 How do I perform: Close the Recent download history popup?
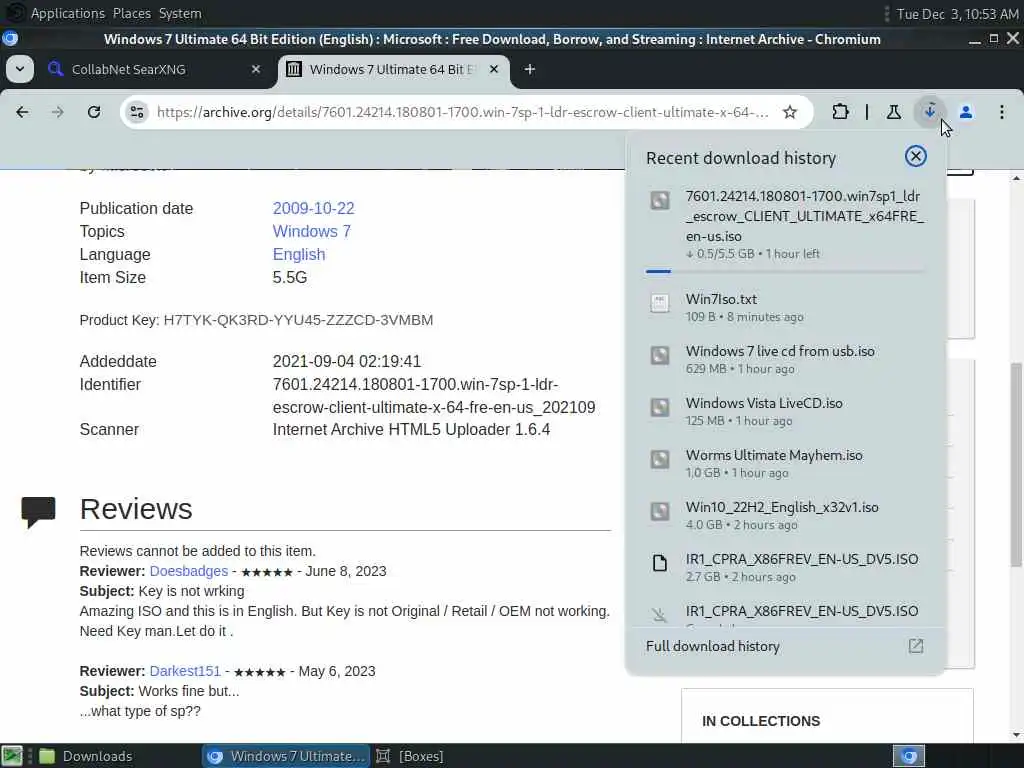(916, 156)
